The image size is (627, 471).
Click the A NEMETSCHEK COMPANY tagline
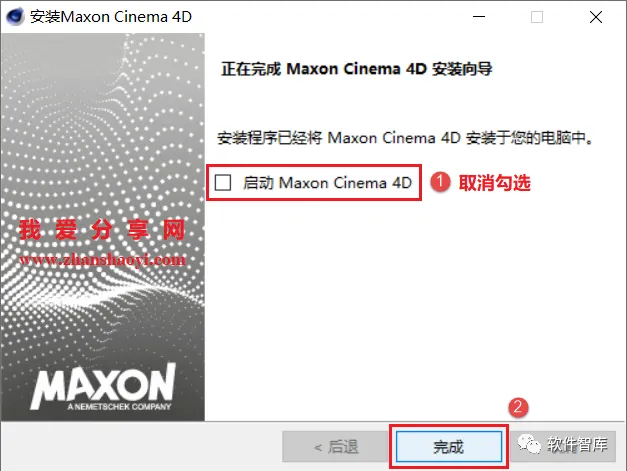pyautogui.click(x=119, y=407)
